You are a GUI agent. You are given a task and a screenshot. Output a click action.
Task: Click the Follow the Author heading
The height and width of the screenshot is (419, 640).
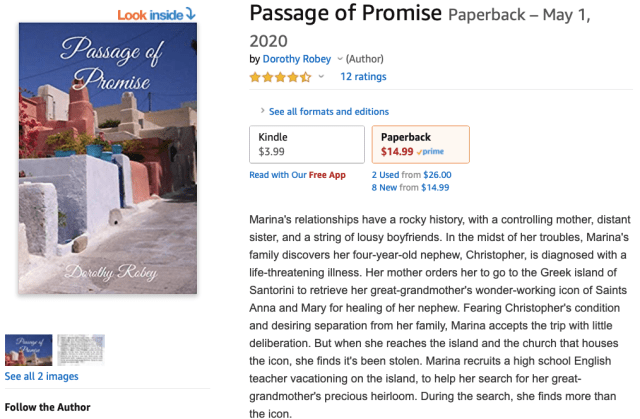[47, 407]
